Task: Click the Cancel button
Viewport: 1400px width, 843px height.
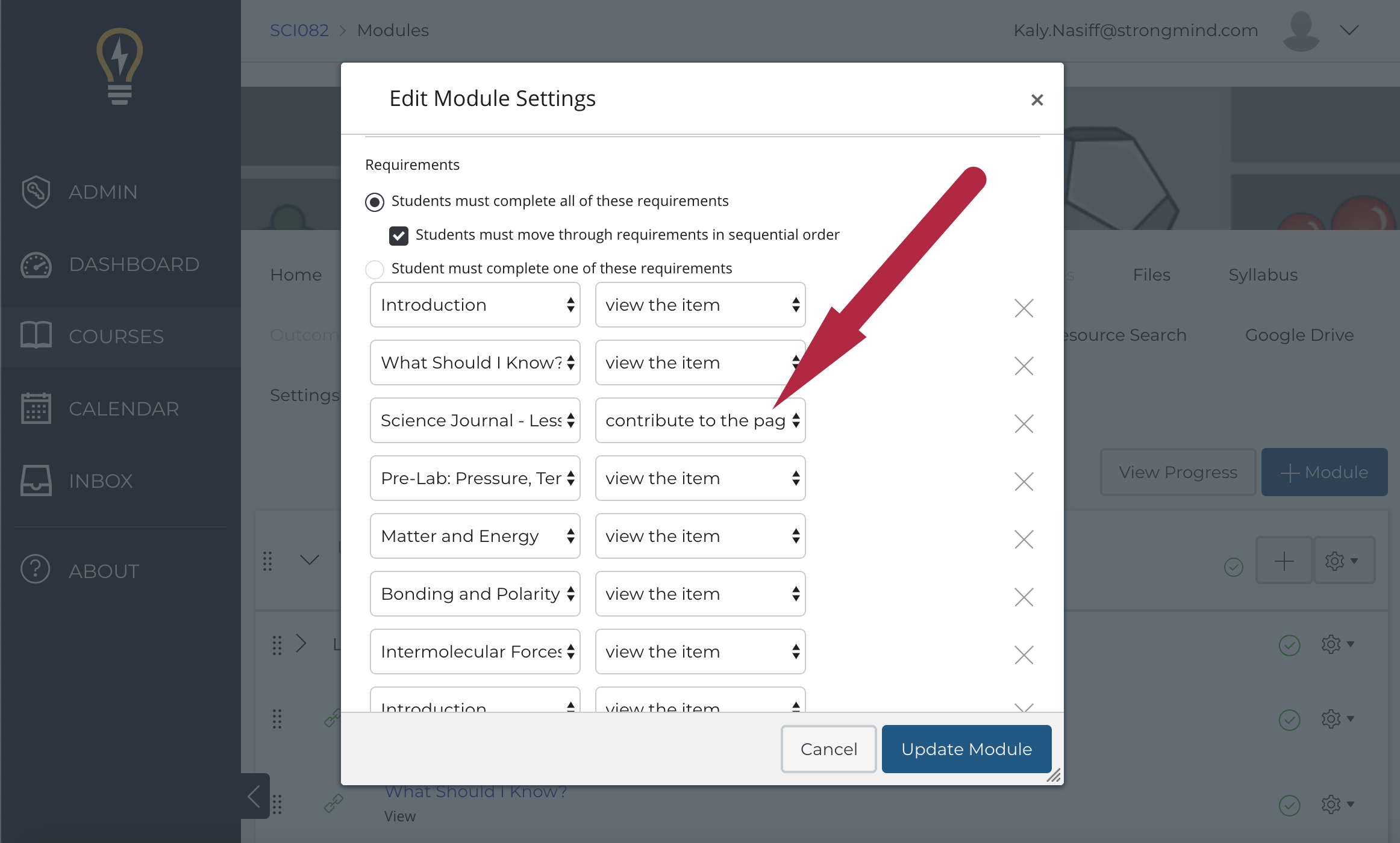Action: [x=828, y=748]
